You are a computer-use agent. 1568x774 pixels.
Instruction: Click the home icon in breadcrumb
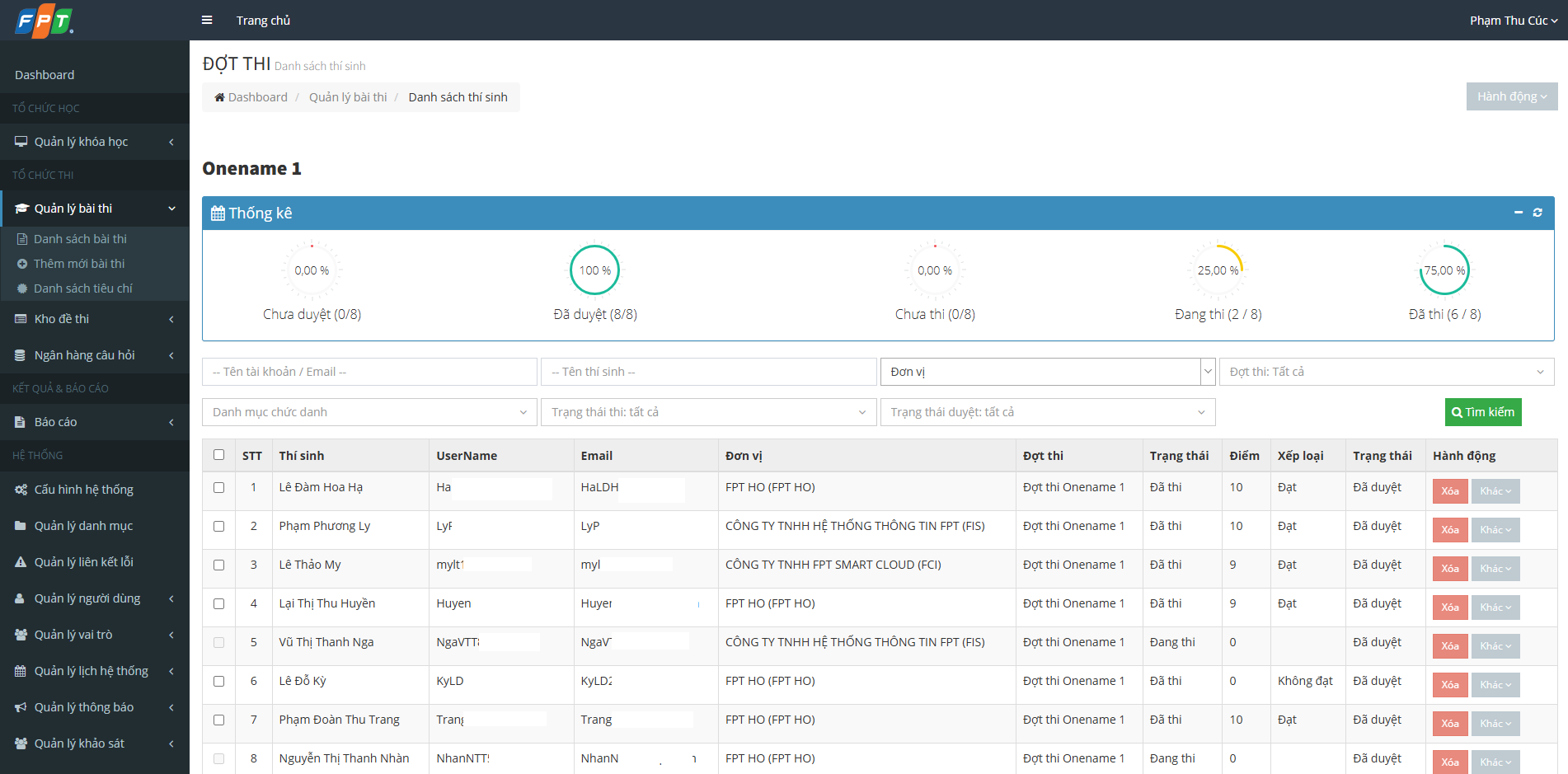(220, 97)
